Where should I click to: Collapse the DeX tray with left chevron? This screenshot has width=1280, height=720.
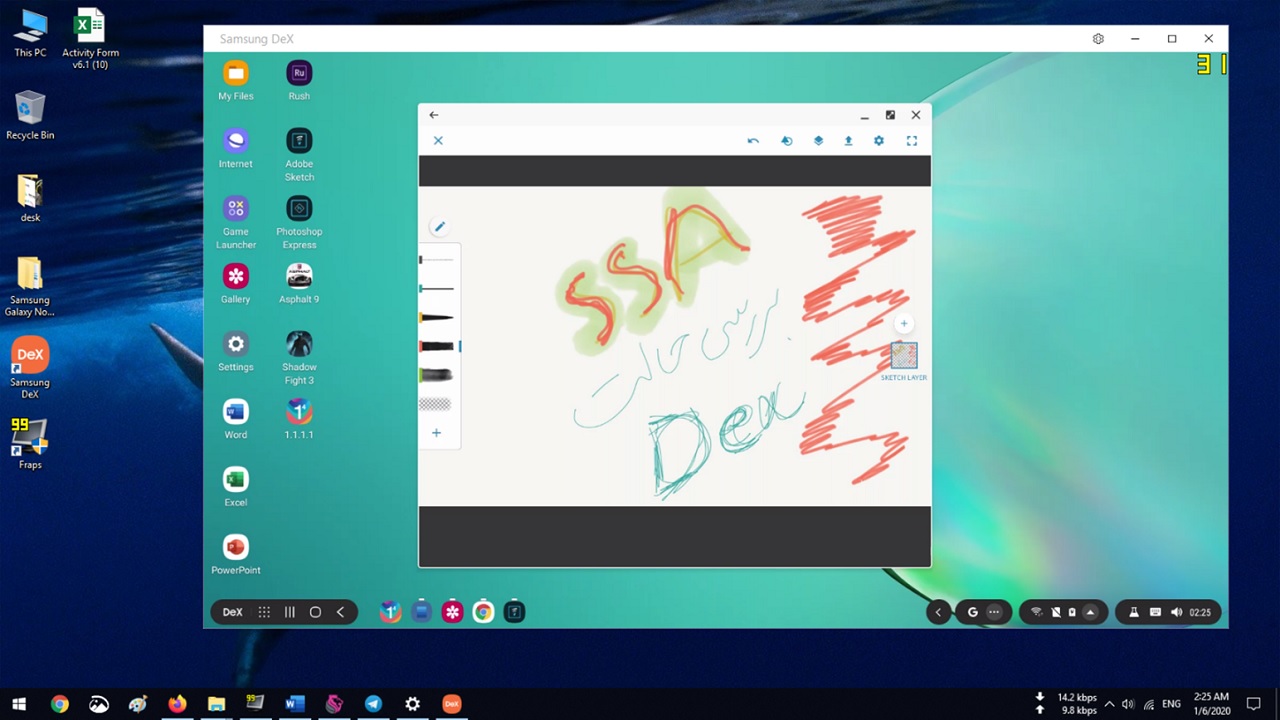tap(938, 612)
